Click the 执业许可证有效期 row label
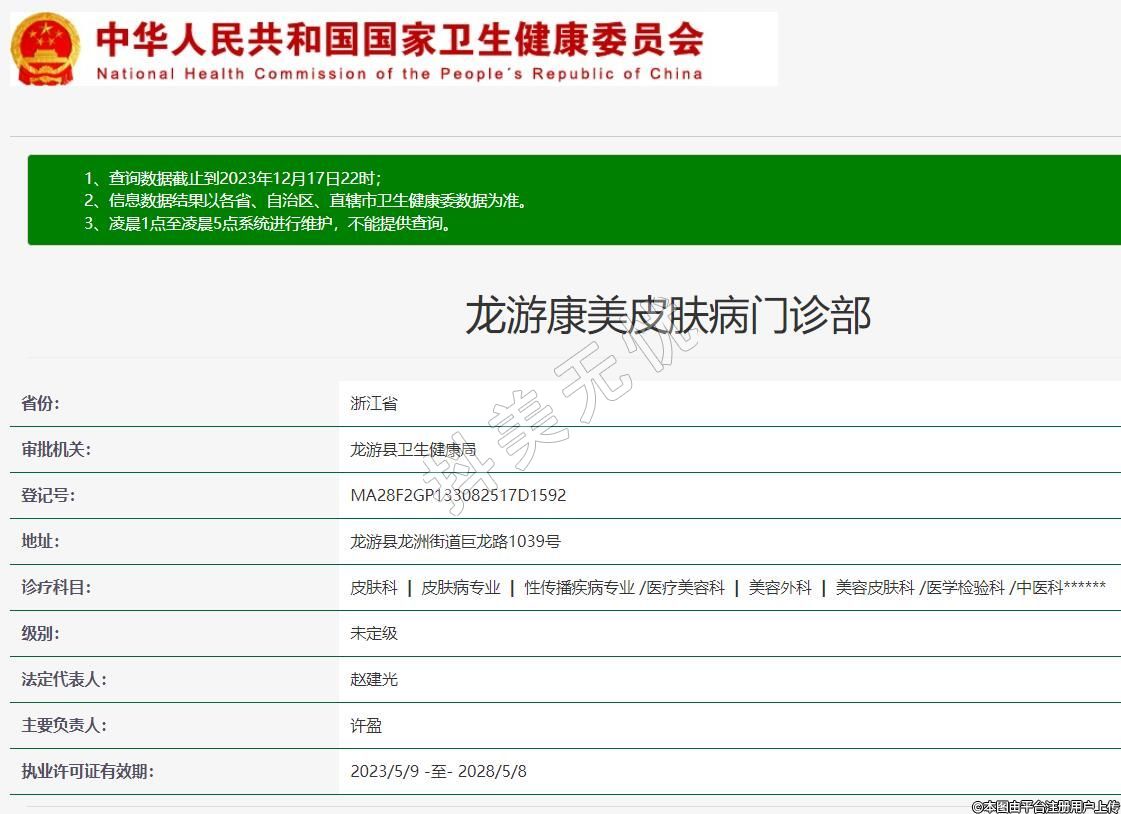This screenshot has height=814, width=1121. tap(88, 772)
